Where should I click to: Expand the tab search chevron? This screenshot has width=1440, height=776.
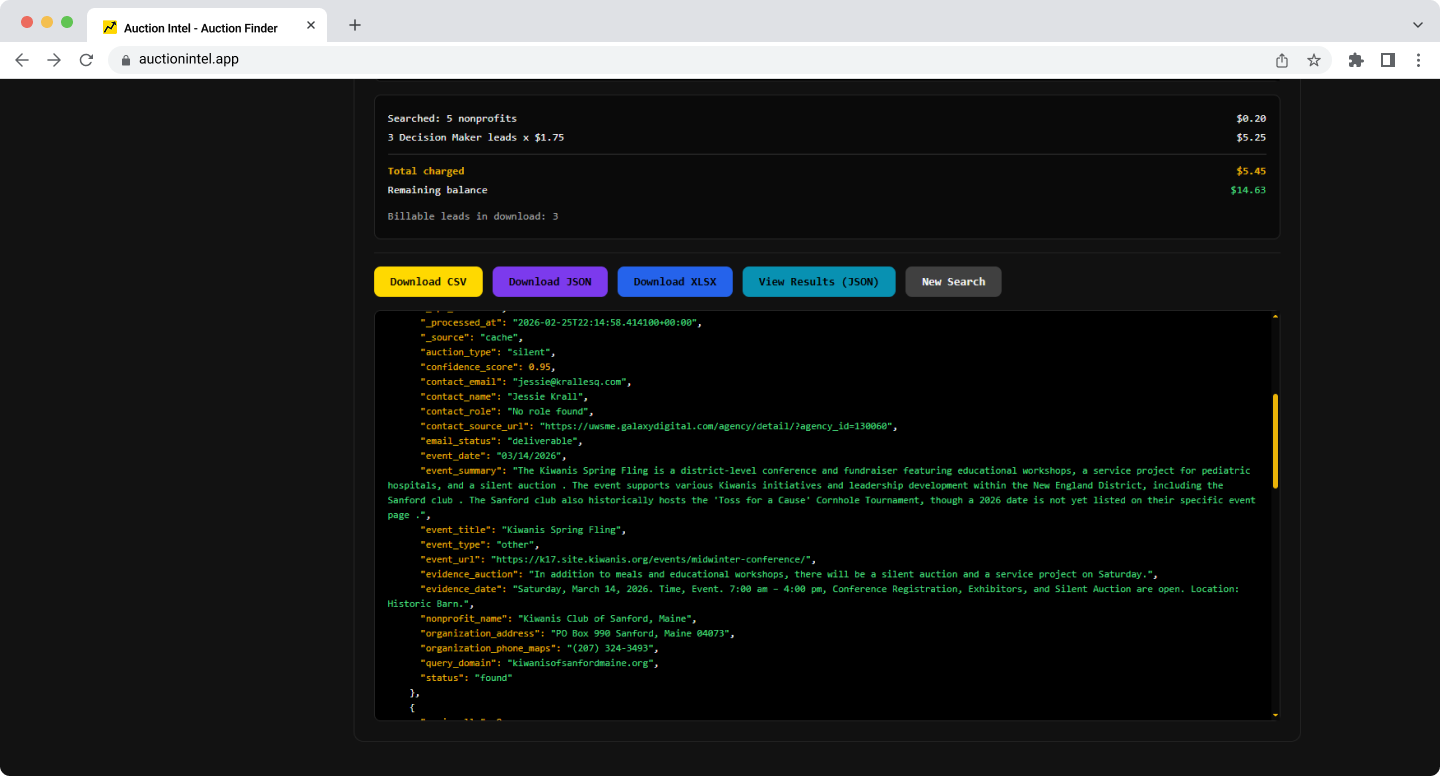point(1417,25)
